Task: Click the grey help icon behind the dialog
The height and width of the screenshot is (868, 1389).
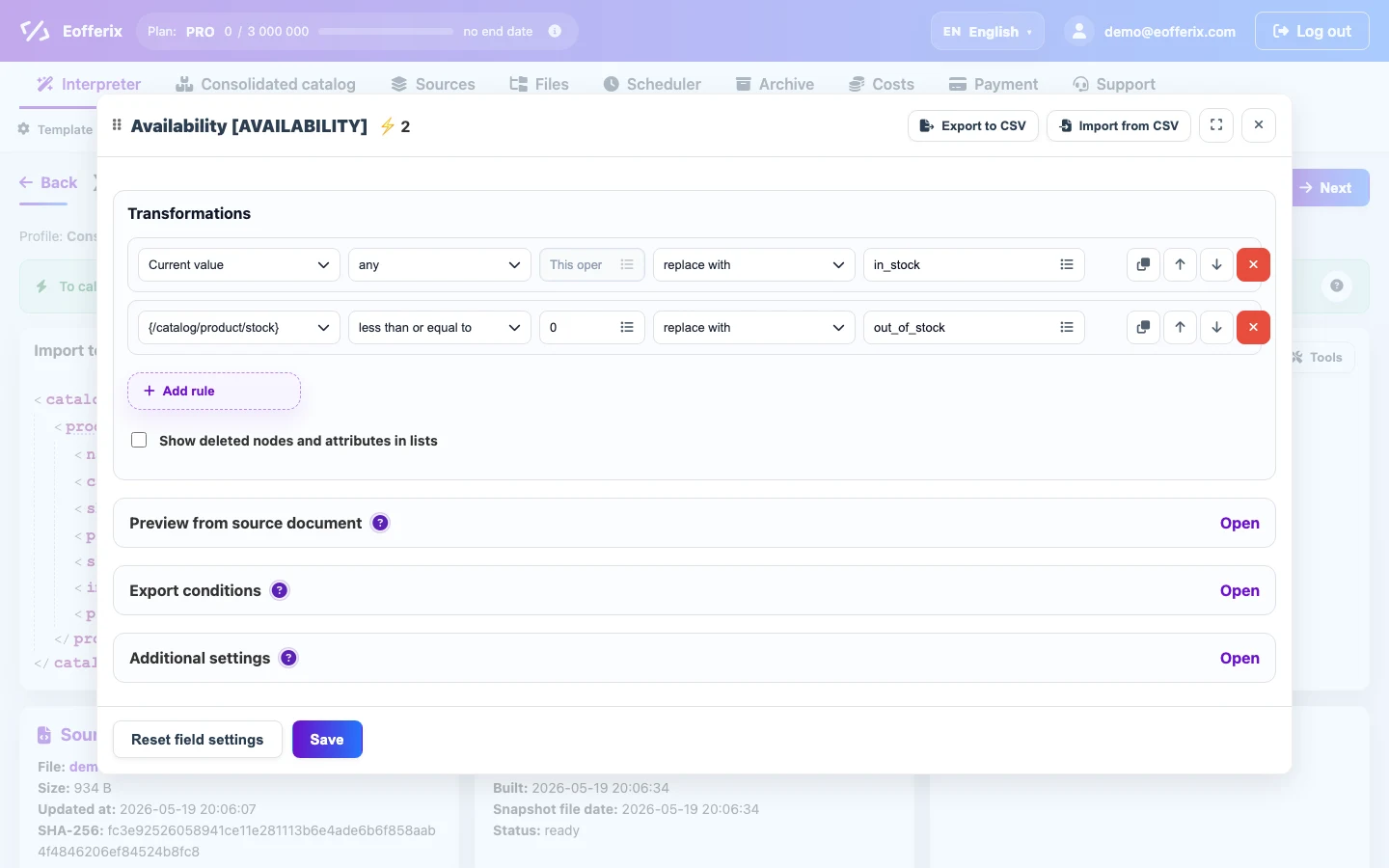Action: point(1337,285)
